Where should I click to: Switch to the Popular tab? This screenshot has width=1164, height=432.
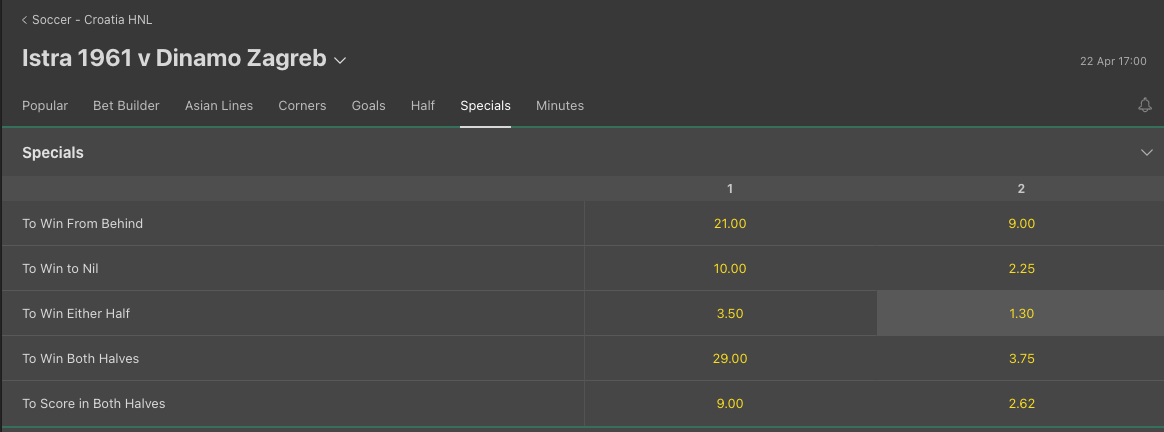pos(45,105)
